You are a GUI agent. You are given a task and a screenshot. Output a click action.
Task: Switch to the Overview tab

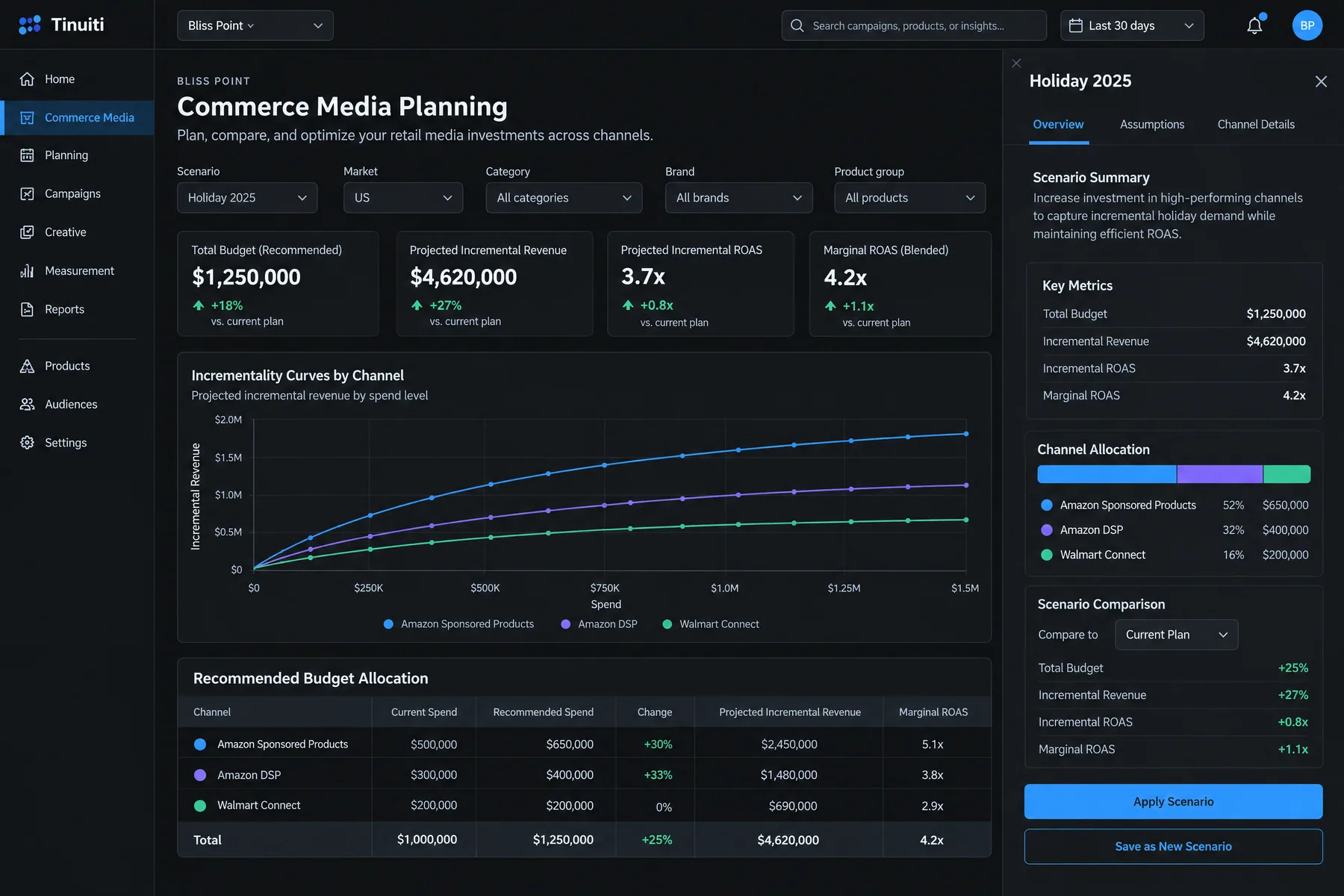pos(1058,125)
